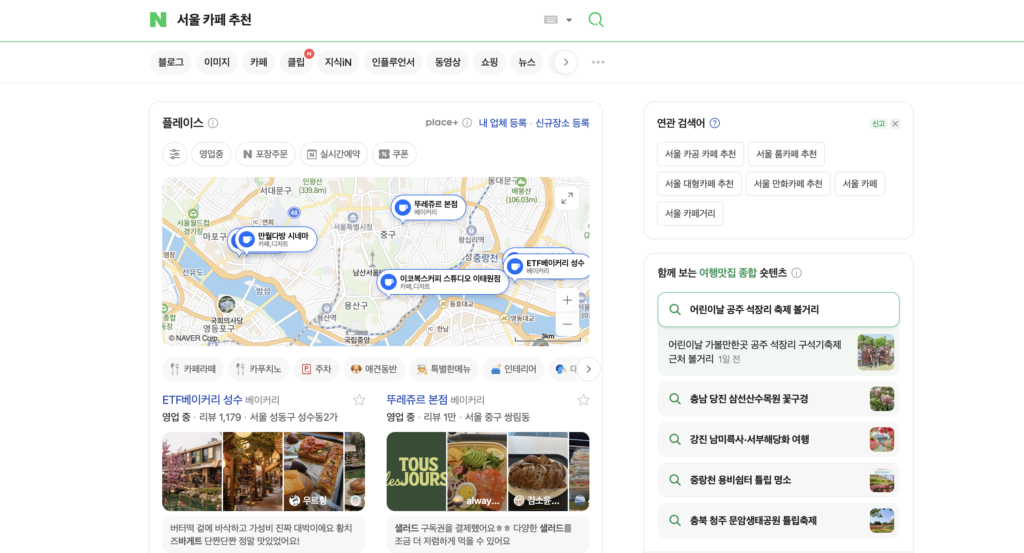Expand more search category tabs
The image size is (1024, 553).
[566, 62]
